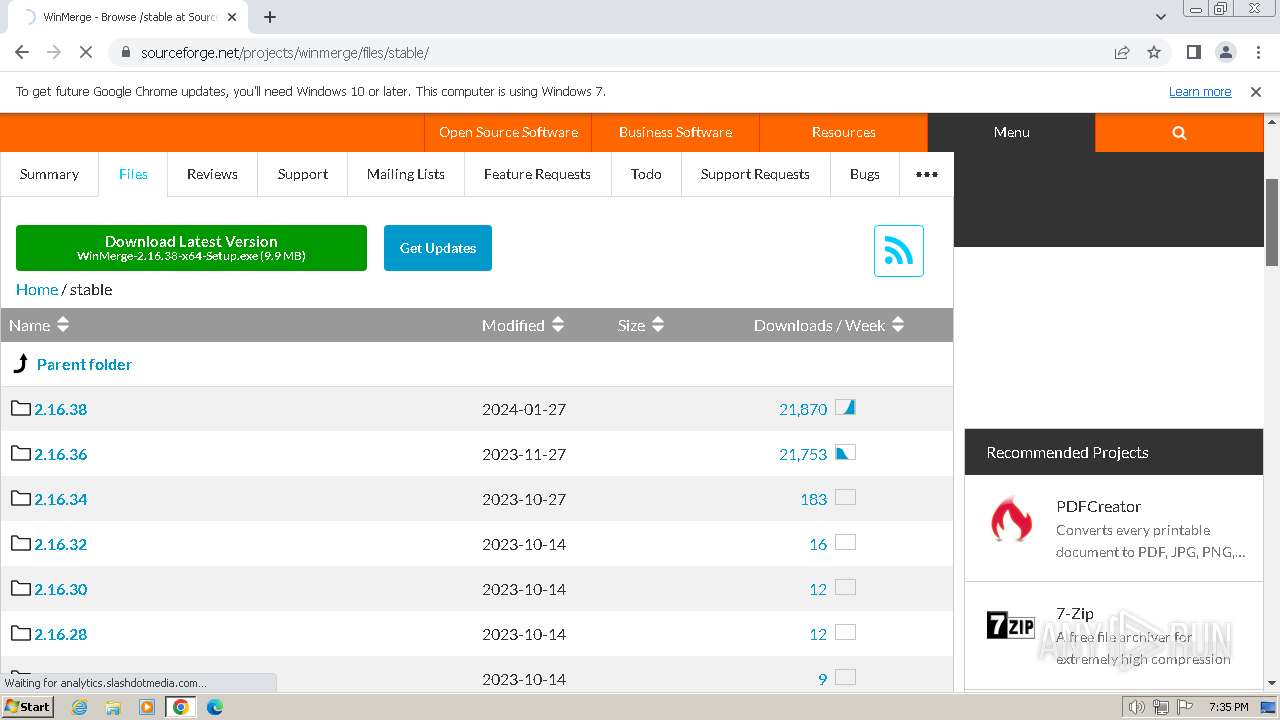Open the Feature Requests tab
The height and width of the screenshot is (720, 1280).
(537, 174)
